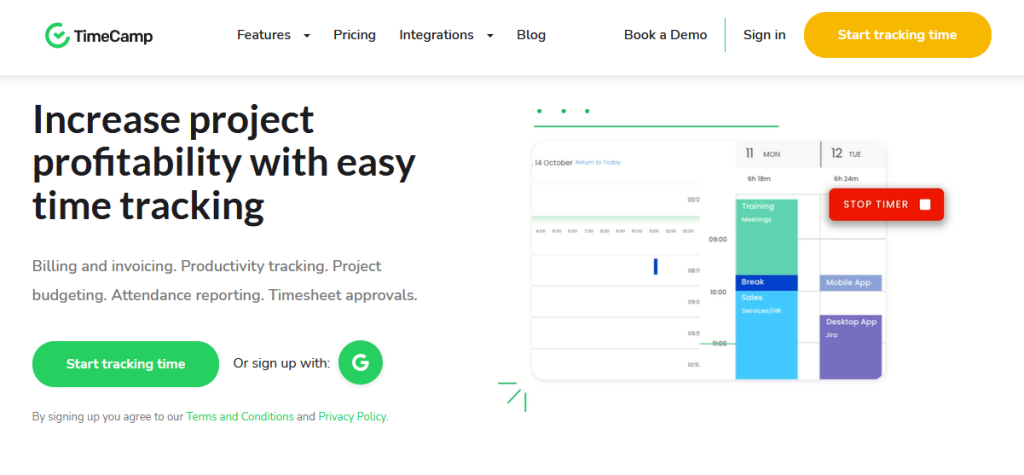The height and width of the screenshot is (475, 1024).
Task: Click the white stop square in Stop Timer
Action: [925, 205]
